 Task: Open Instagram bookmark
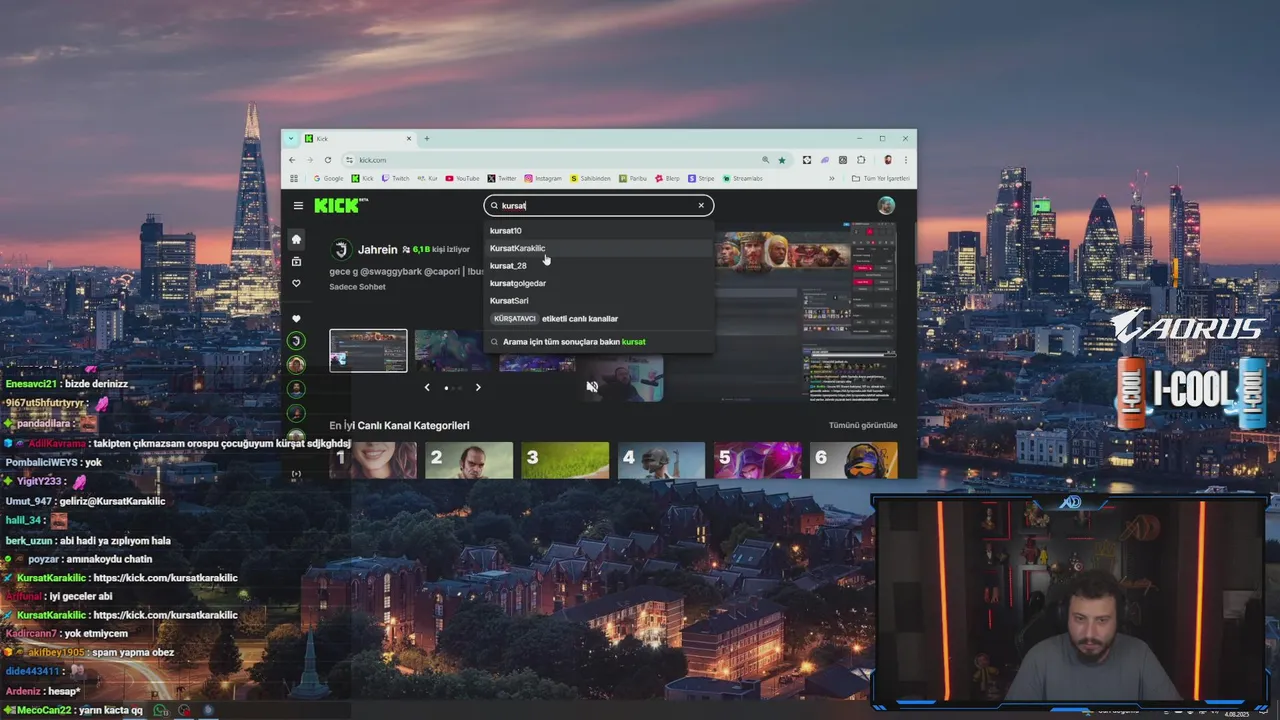click(x=543, y=178)
